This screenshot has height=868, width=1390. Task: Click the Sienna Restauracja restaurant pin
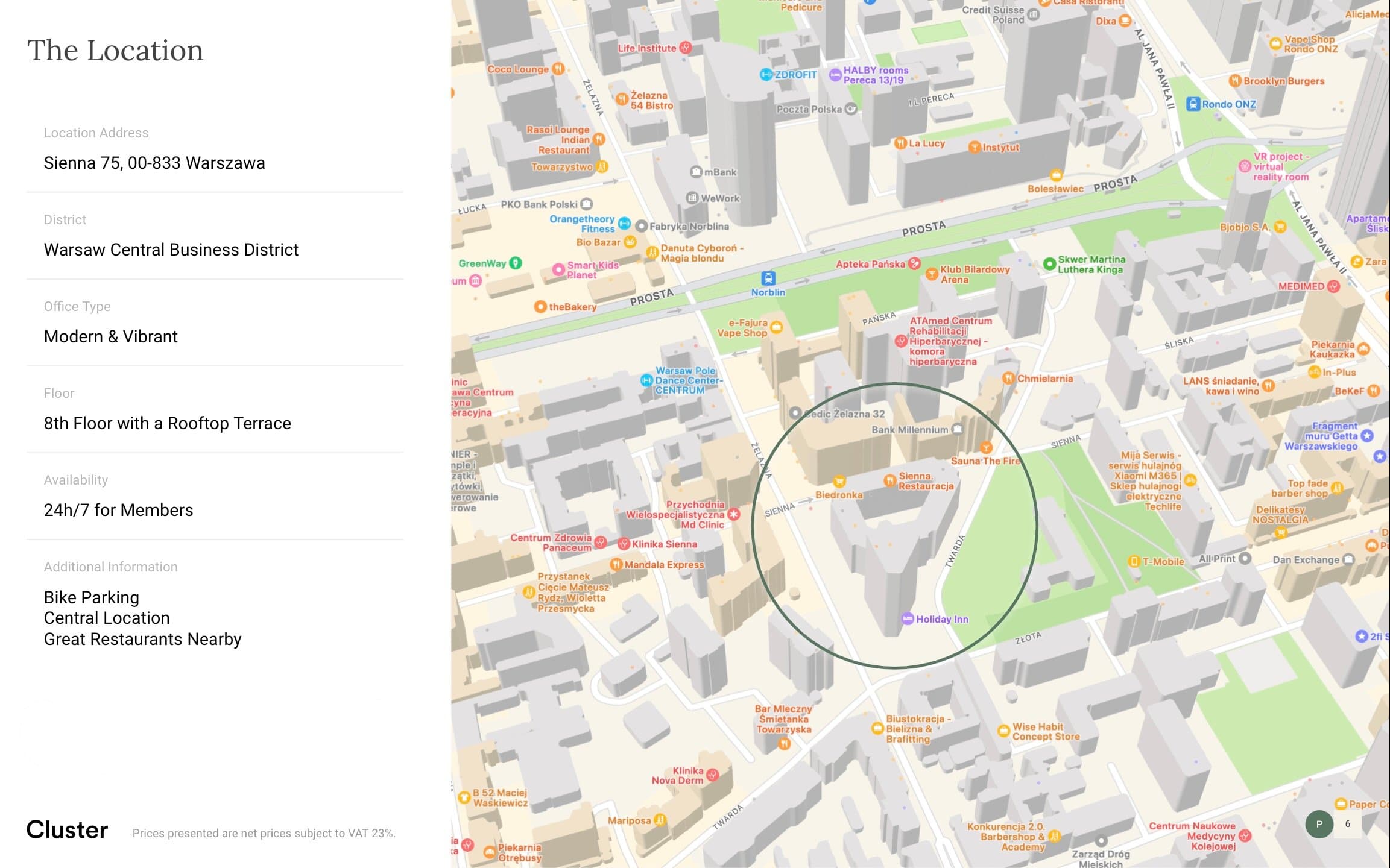click(889, 480)
